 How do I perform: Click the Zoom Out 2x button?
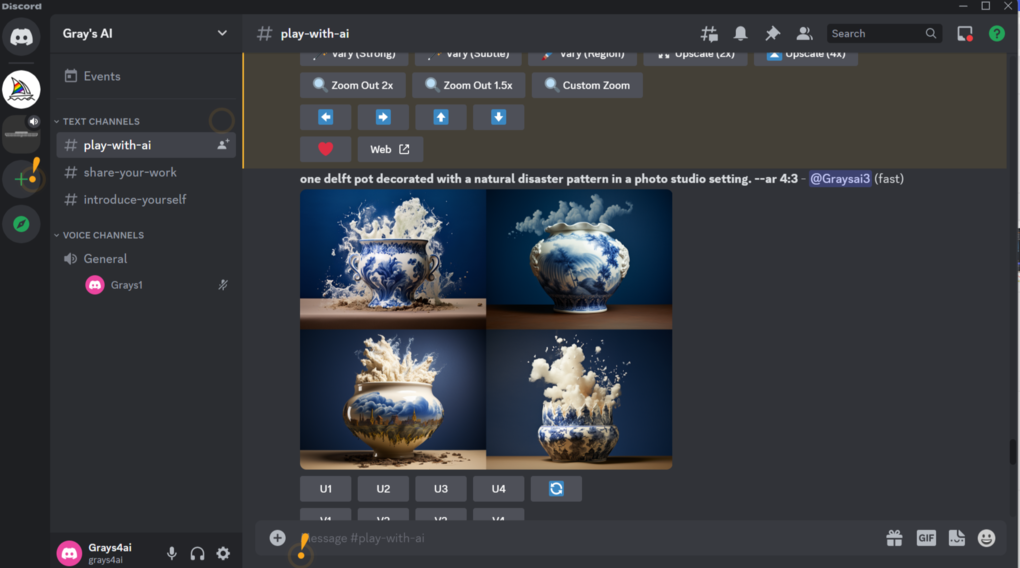353,85
